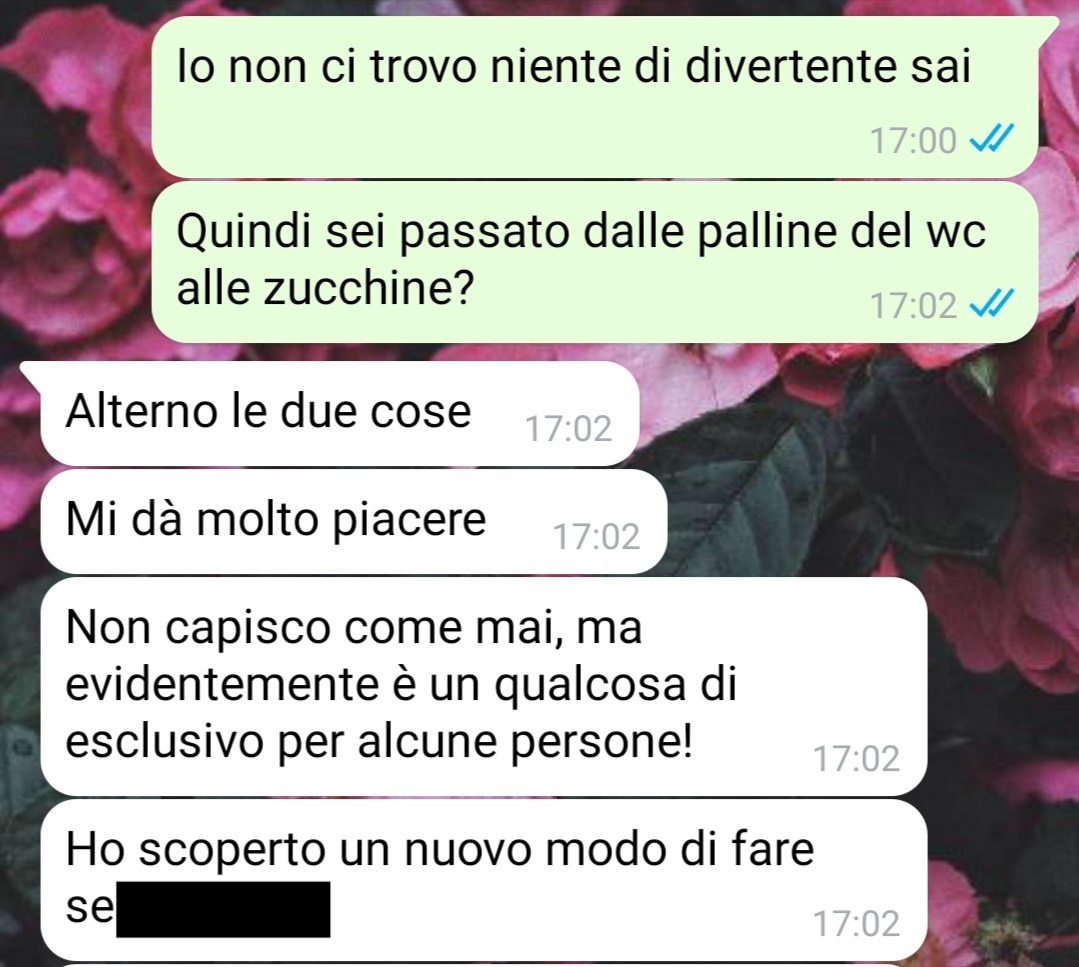Viewport: 1079px width, 967px height.
Task: Tap the blue double-check on the zucchine message
Action: (x=990, y=304)
